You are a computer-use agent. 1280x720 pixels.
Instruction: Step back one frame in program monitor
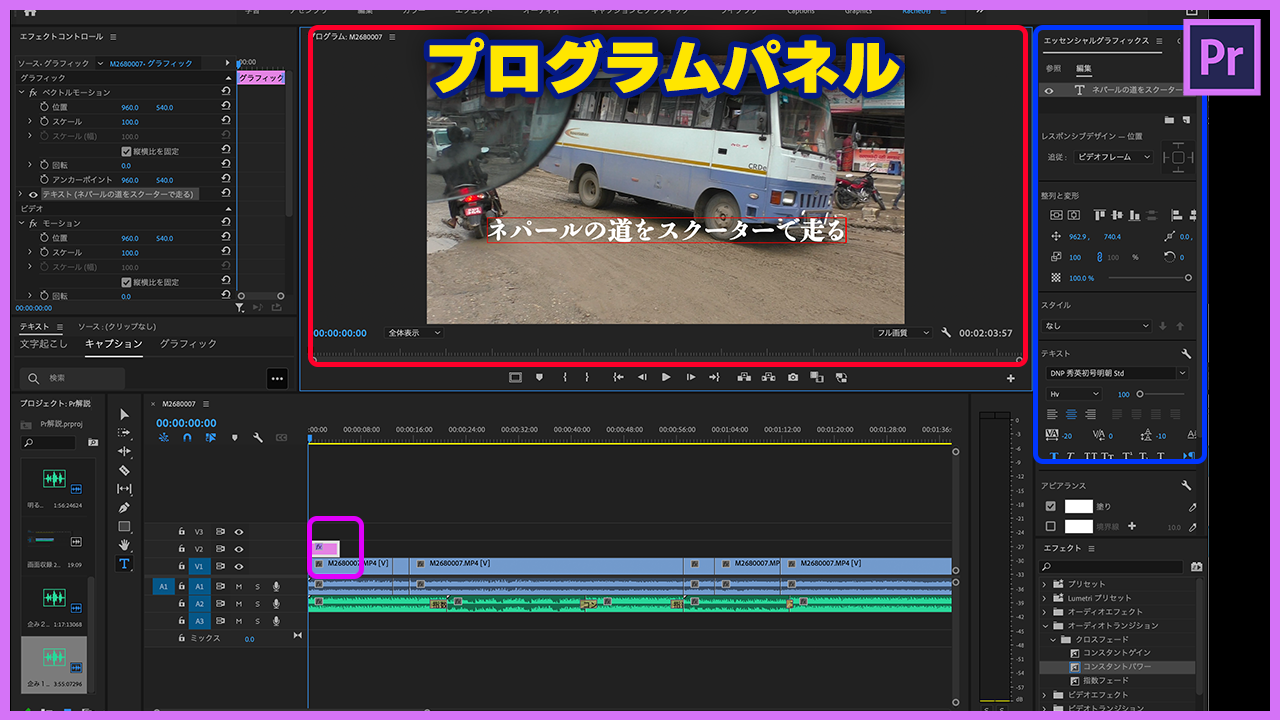pyautogui.click(x=642, y=377)
